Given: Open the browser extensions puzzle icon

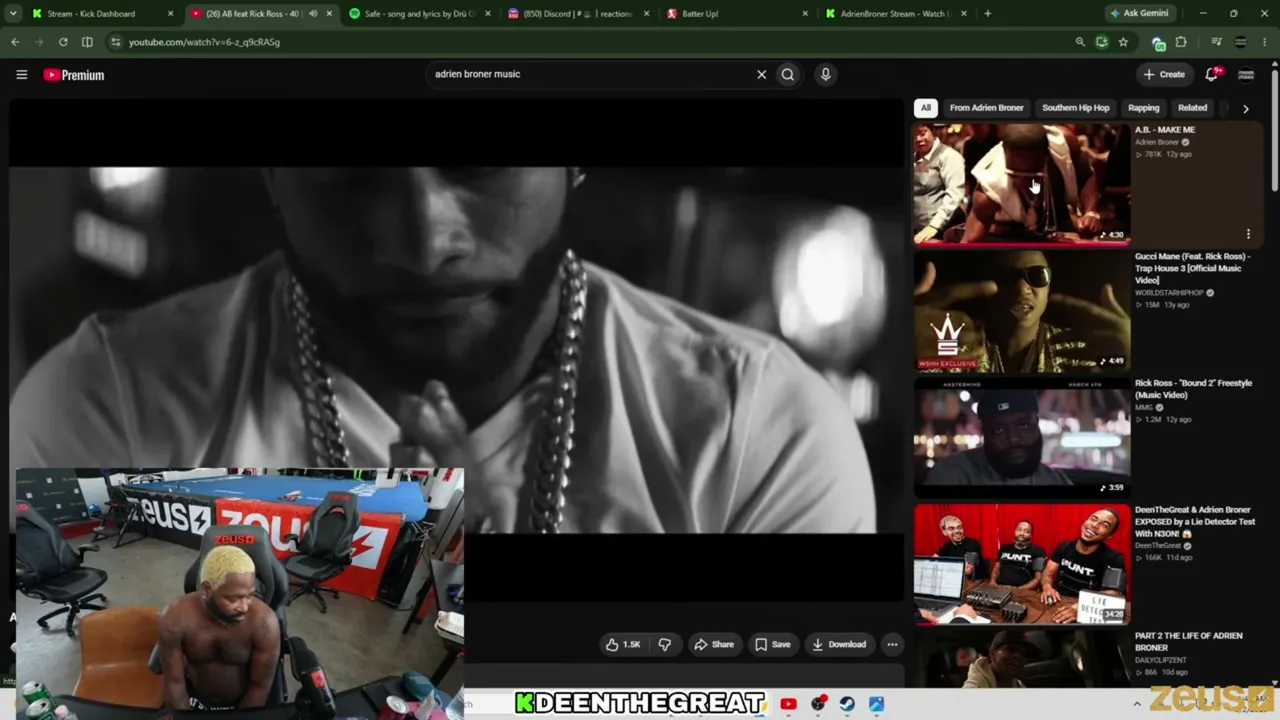Looking at the screenshot, I should pos(1181,42).
